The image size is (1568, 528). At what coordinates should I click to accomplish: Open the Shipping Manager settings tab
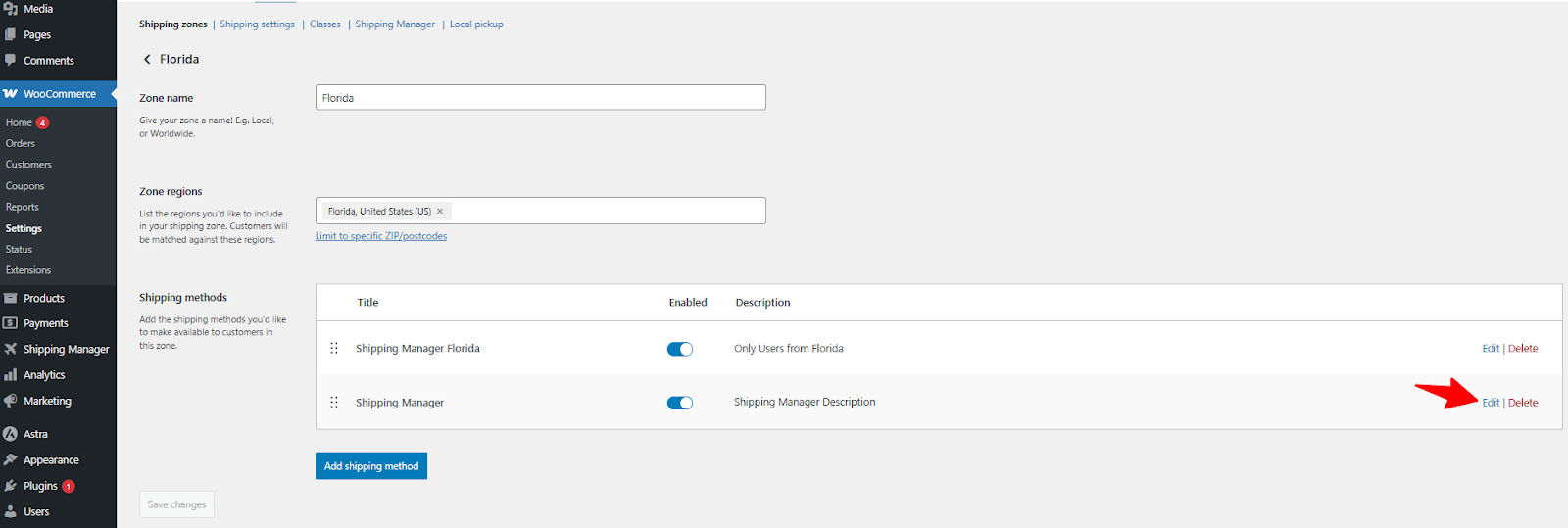[395, 24]
